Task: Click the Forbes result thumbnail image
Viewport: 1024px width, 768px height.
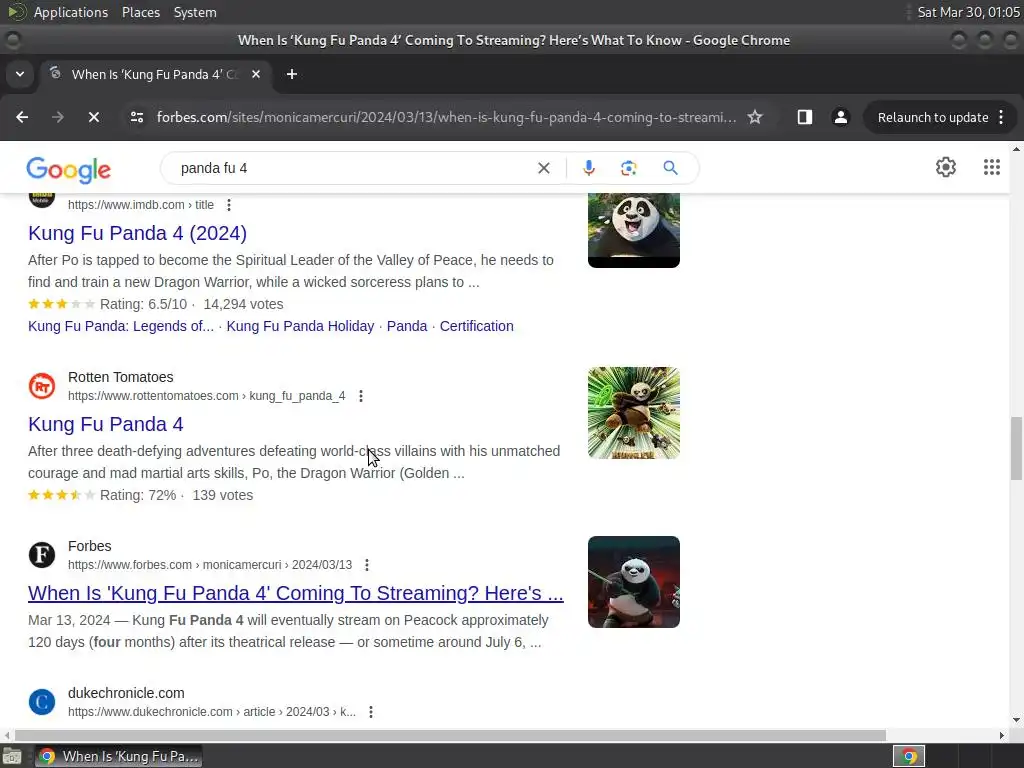Action: [633, 582]
